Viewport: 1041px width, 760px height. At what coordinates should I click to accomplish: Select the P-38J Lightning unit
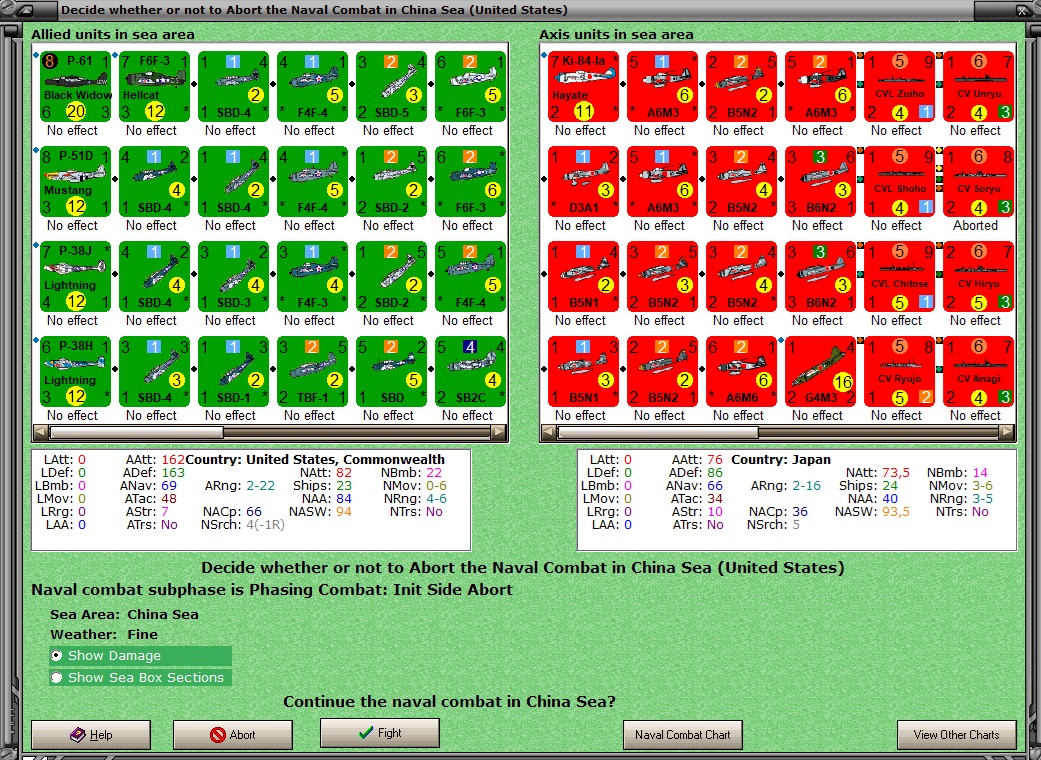coord(75,276)
